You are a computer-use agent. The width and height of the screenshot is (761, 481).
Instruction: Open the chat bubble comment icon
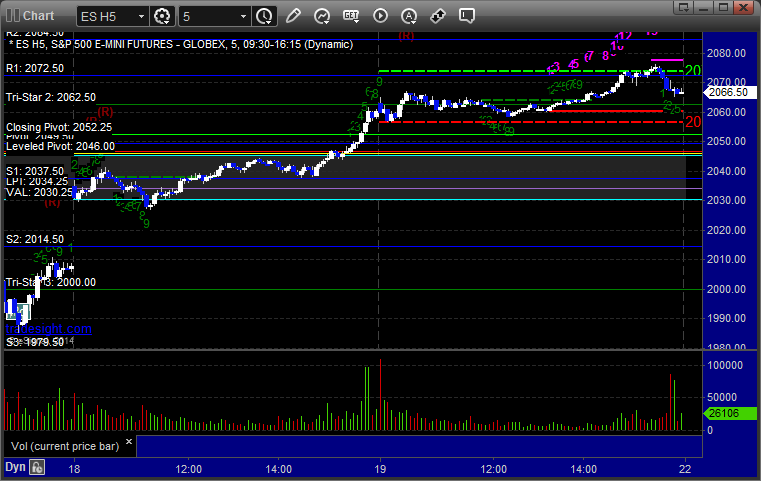[467, 16]
